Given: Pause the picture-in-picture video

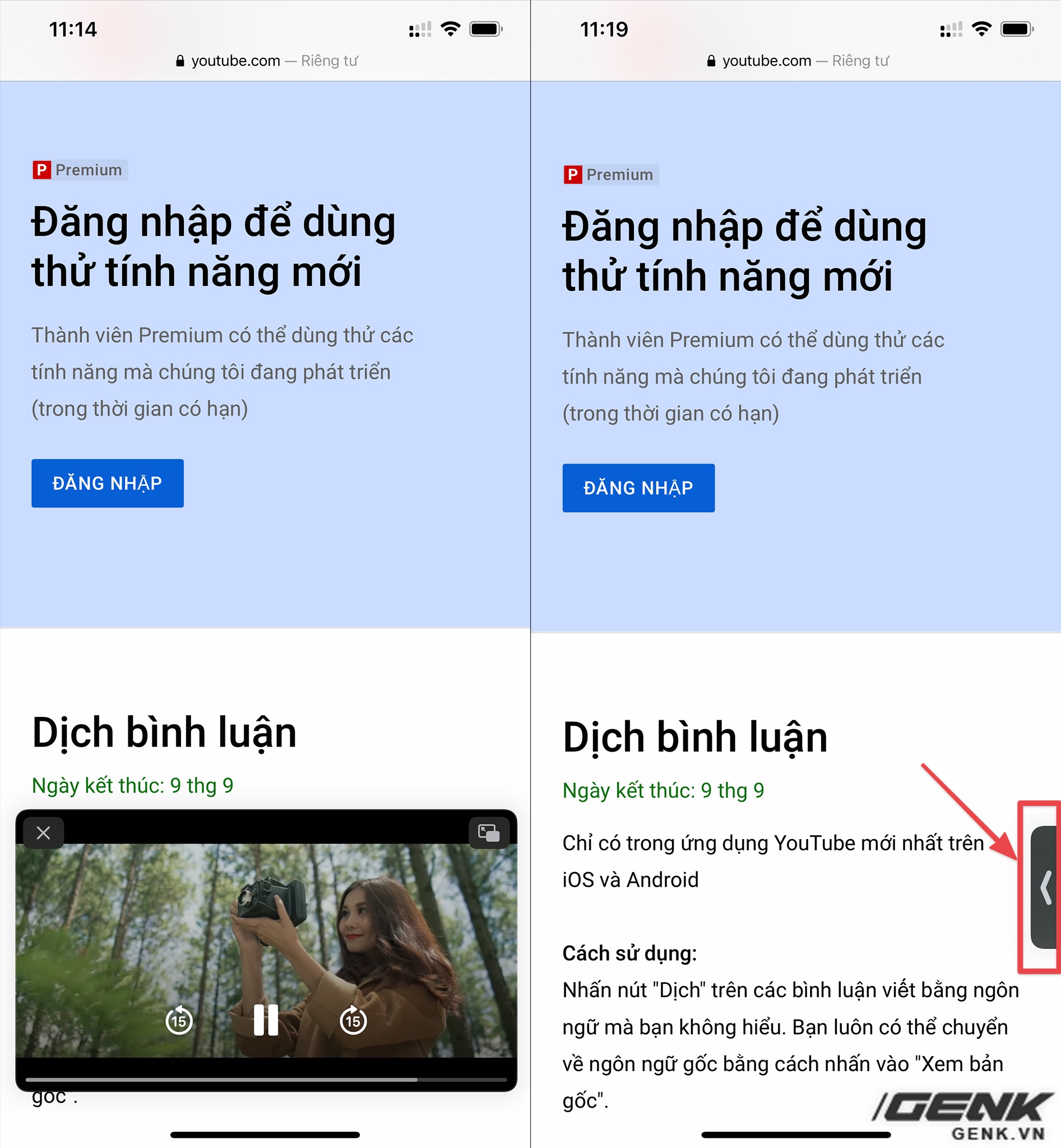Looking at the screenshot, I should tap(266, 1020).
